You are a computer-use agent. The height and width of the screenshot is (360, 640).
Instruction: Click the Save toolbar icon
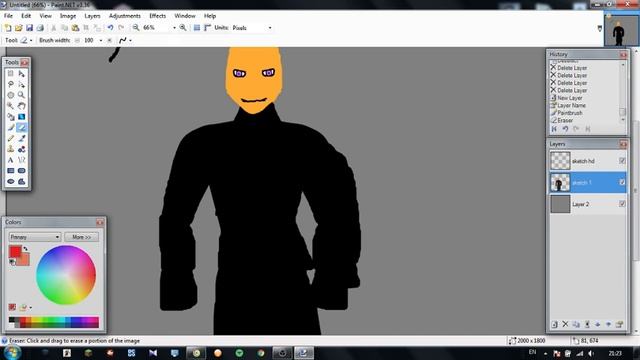tap(29, 28)
